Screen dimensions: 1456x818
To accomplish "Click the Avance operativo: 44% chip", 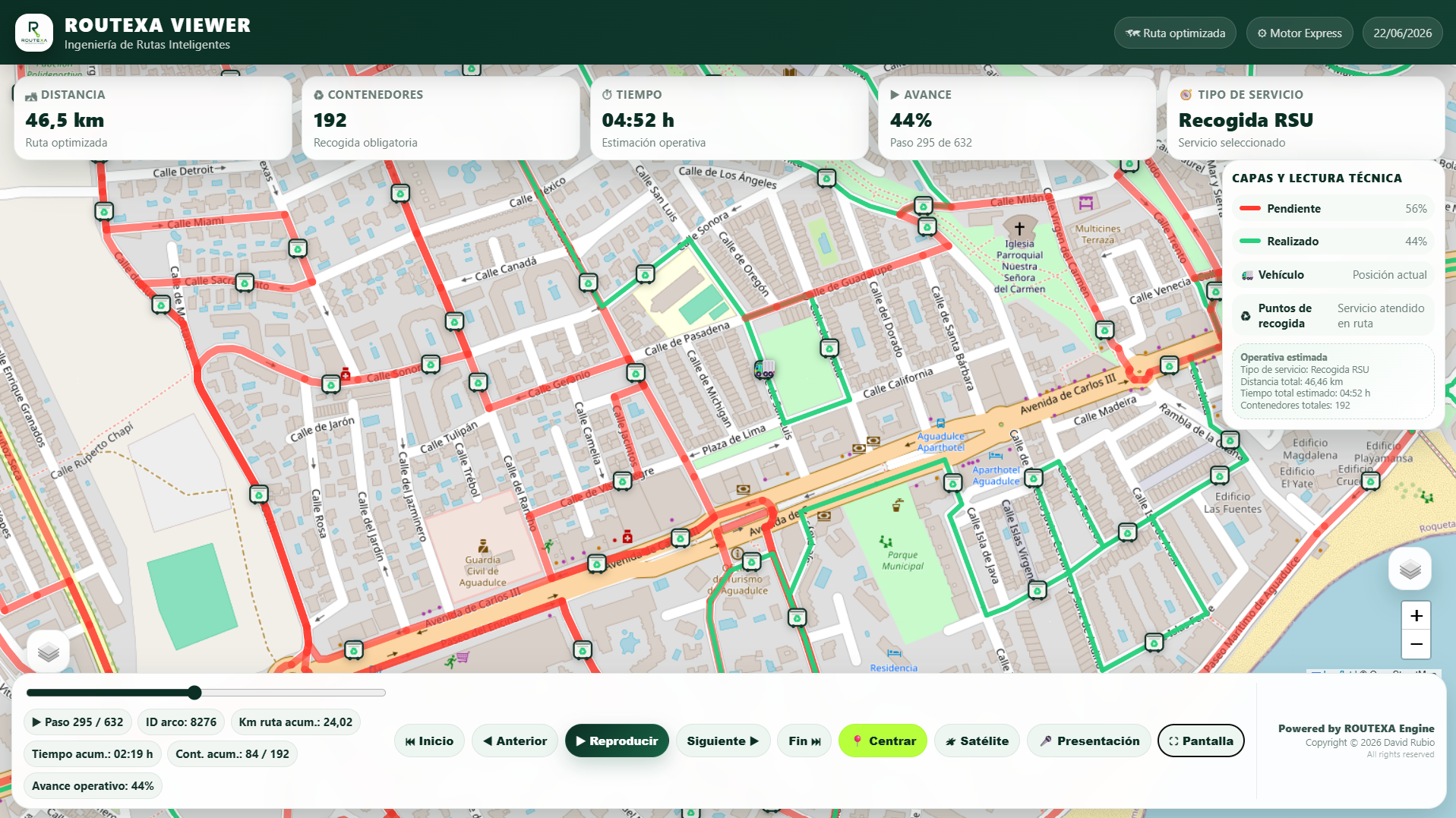I will coord(93,785).
